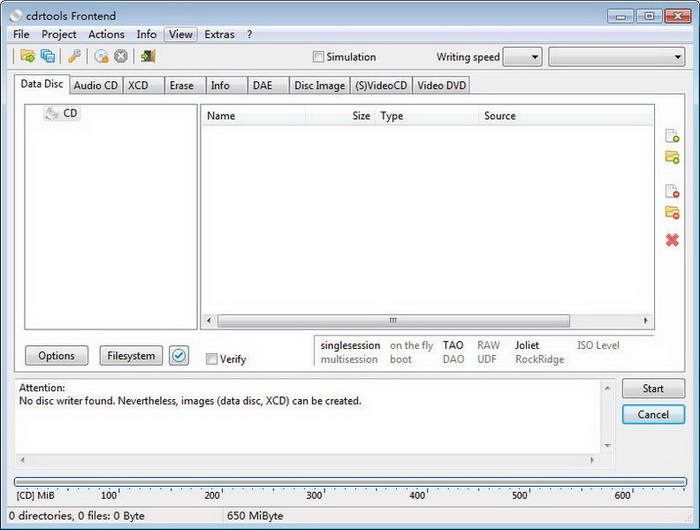Screen dimensions: 700x530
Task: Click the red X delete all icon
Action: pos(672,240)
